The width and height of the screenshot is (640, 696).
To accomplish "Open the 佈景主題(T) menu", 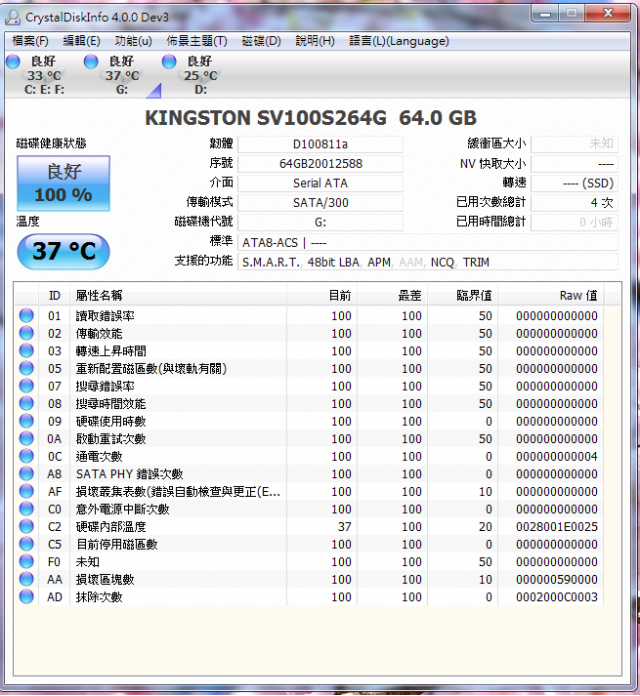I will (x=197, y=41).
